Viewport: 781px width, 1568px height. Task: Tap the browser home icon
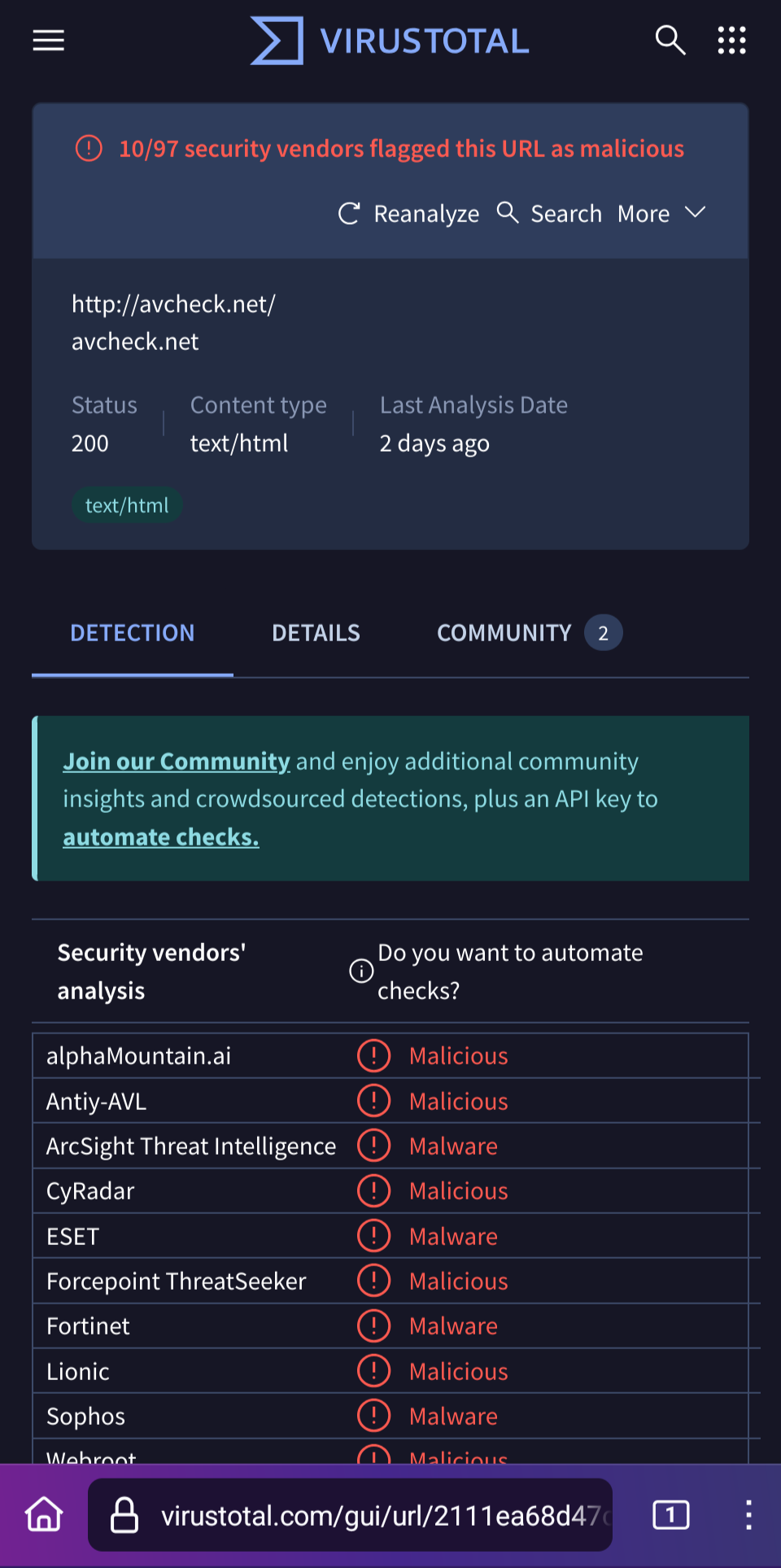44,1515
